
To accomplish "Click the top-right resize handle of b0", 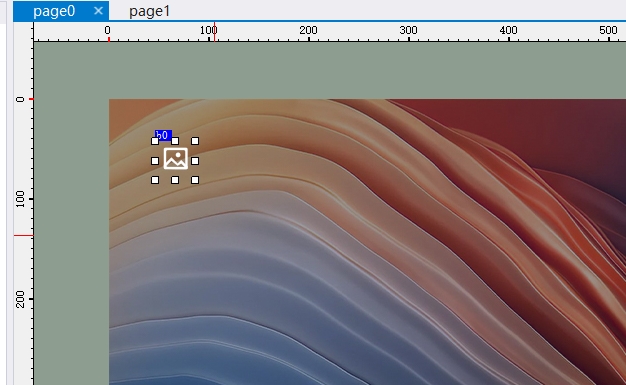I will [195, 141].
